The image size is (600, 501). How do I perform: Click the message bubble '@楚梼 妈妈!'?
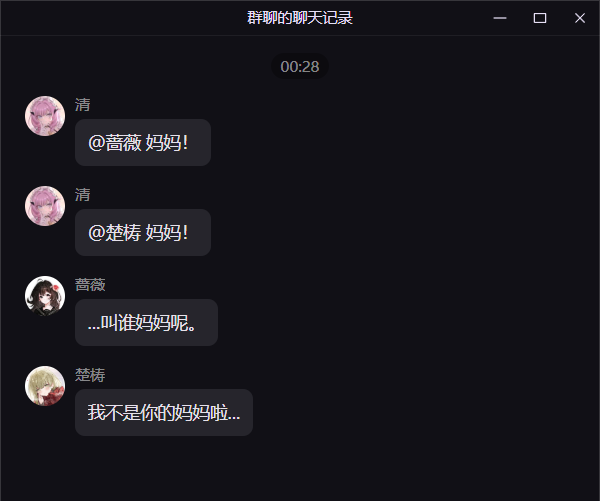click(143, 232)
